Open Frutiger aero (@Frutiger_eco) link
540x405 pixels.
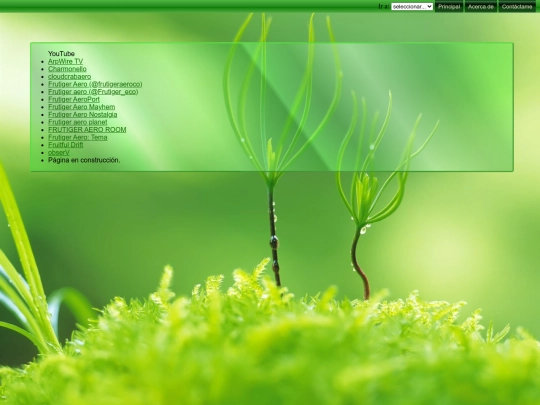coord(93,92)
